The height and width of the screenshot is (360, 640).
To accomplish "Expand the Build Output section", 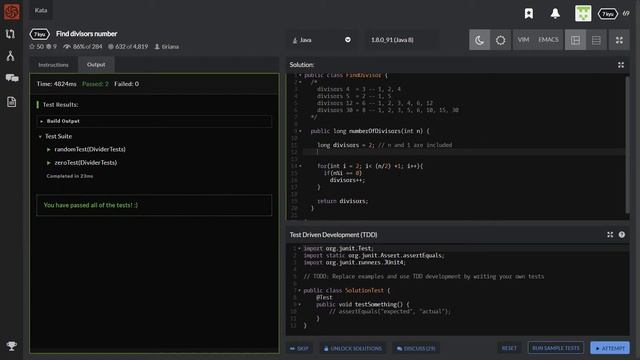I will tap(154, 121).
